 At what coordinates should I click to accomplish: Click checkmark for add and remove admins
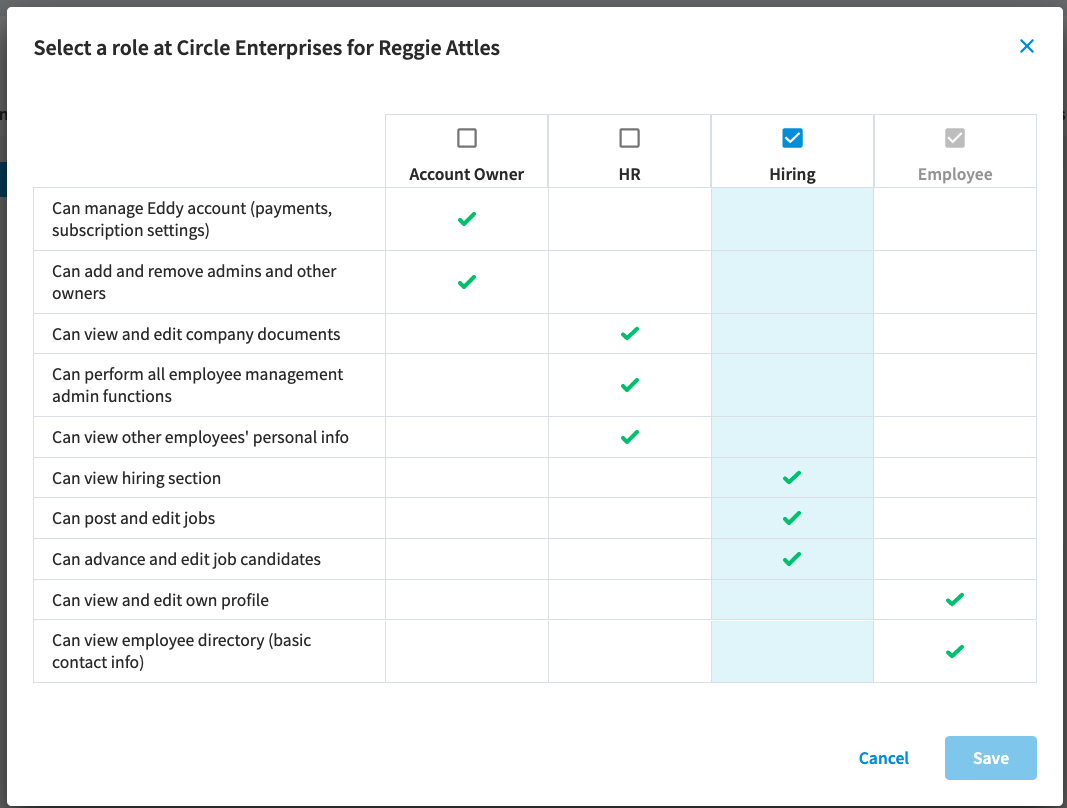click(x=467, y=282)
